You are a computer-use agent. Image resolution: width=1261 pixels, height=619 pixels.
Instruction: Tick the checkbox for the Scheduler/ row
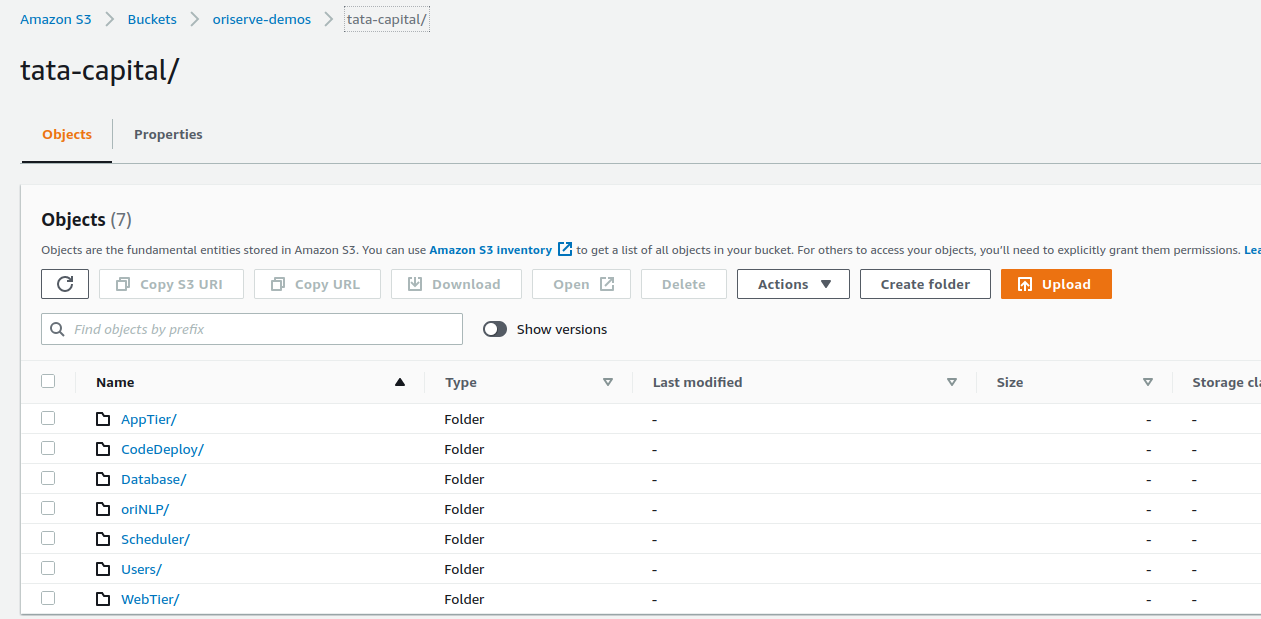click(x=48, y=538)
